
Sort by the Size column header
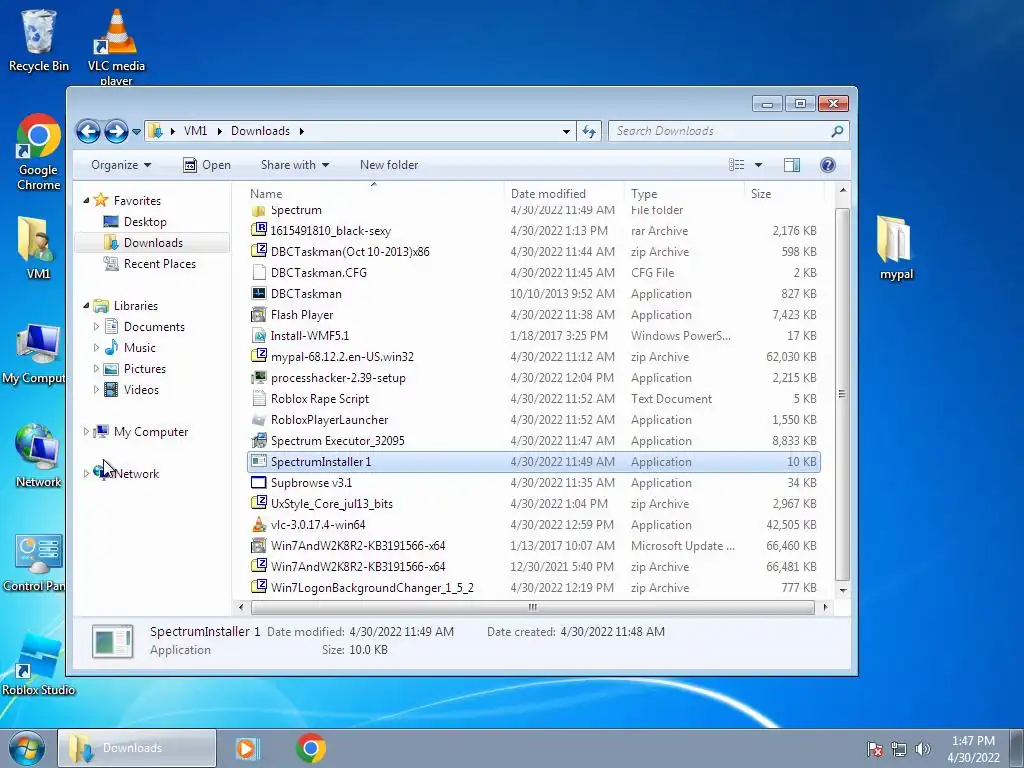tap(784, 193)
